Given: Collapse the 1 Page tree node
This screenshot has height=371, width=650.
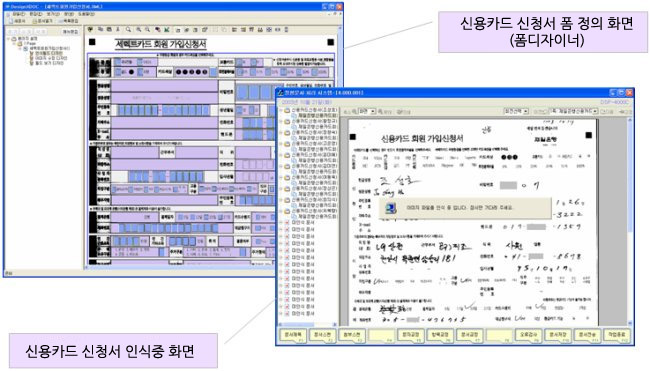Looking at the screenshot, I should click(15, 44).
